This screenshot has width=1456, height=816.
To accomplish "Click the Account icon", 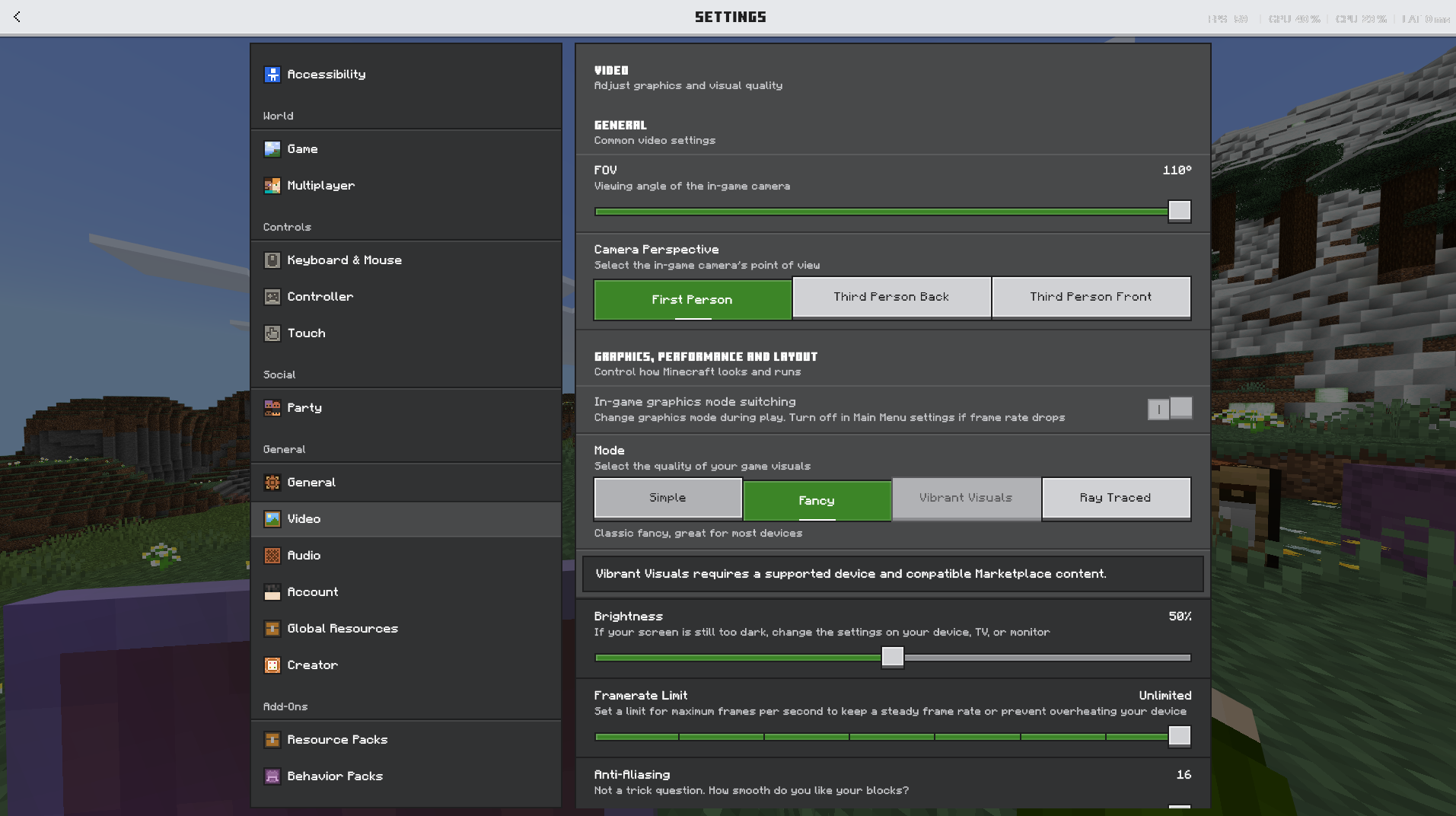I will 272,592.
